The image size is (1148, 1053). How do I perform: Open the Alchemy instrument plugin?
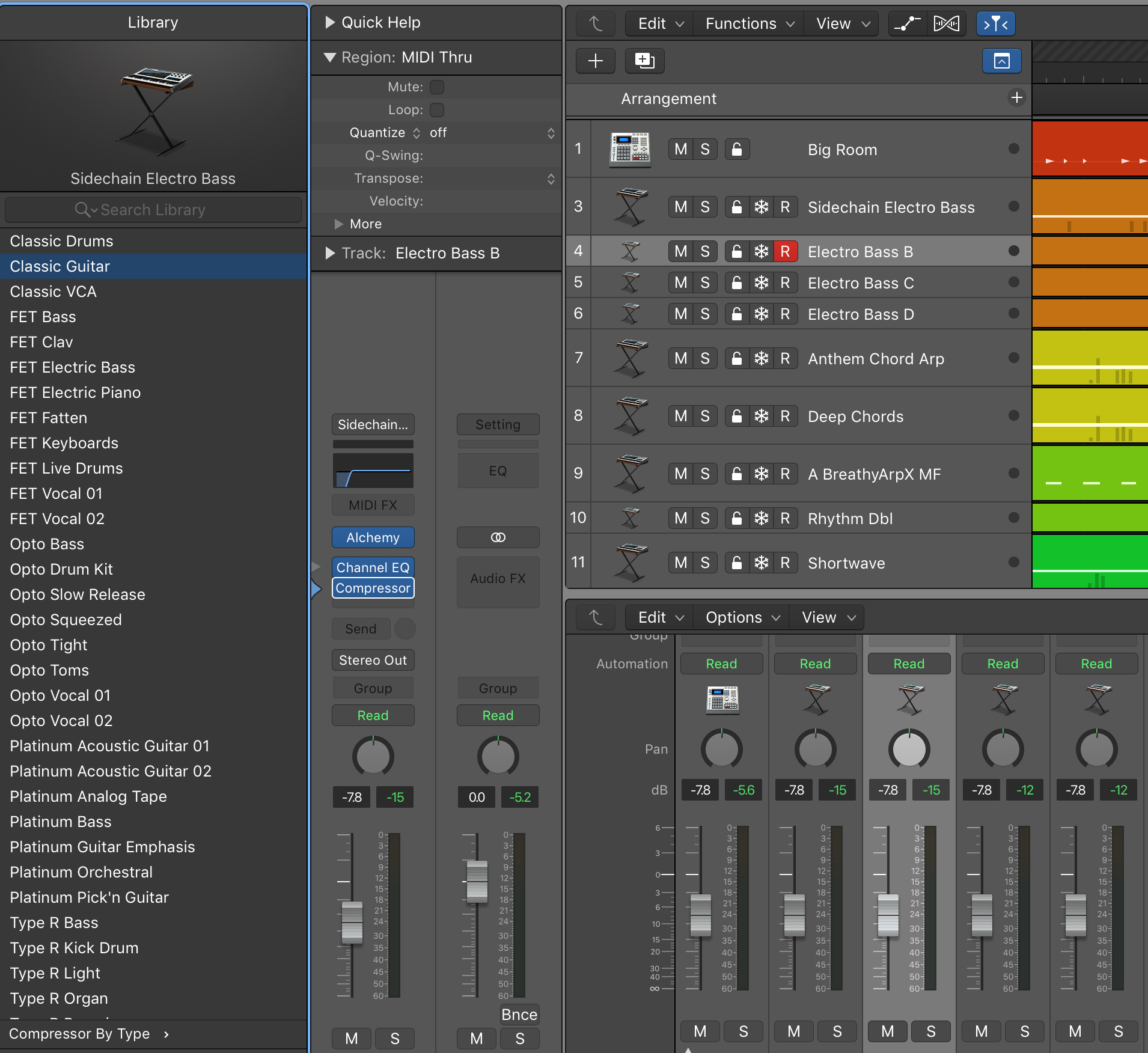click(x=373, y=537)
